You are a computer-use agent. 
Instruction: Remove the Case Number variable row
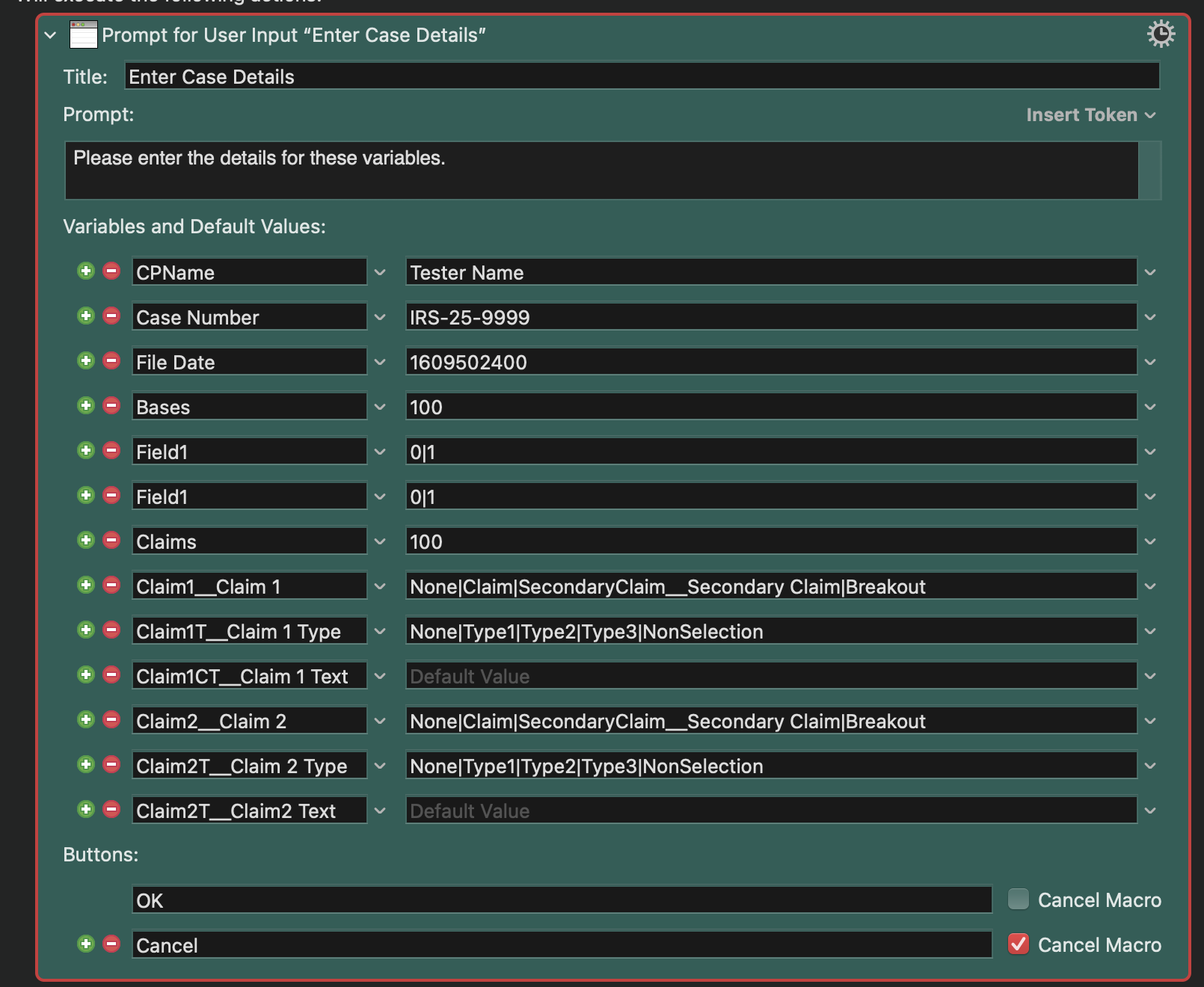click(x=111, y=316)
